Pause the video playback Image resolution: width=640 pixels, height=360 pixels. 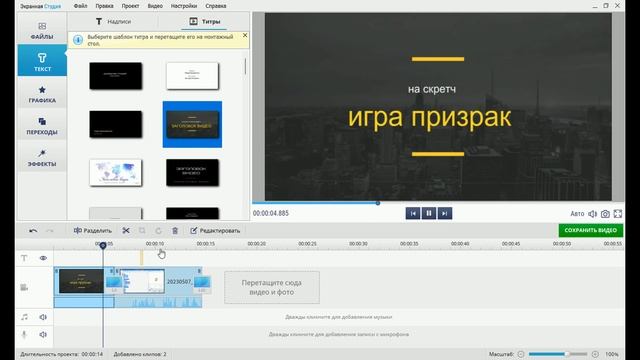tap(429, 213)
